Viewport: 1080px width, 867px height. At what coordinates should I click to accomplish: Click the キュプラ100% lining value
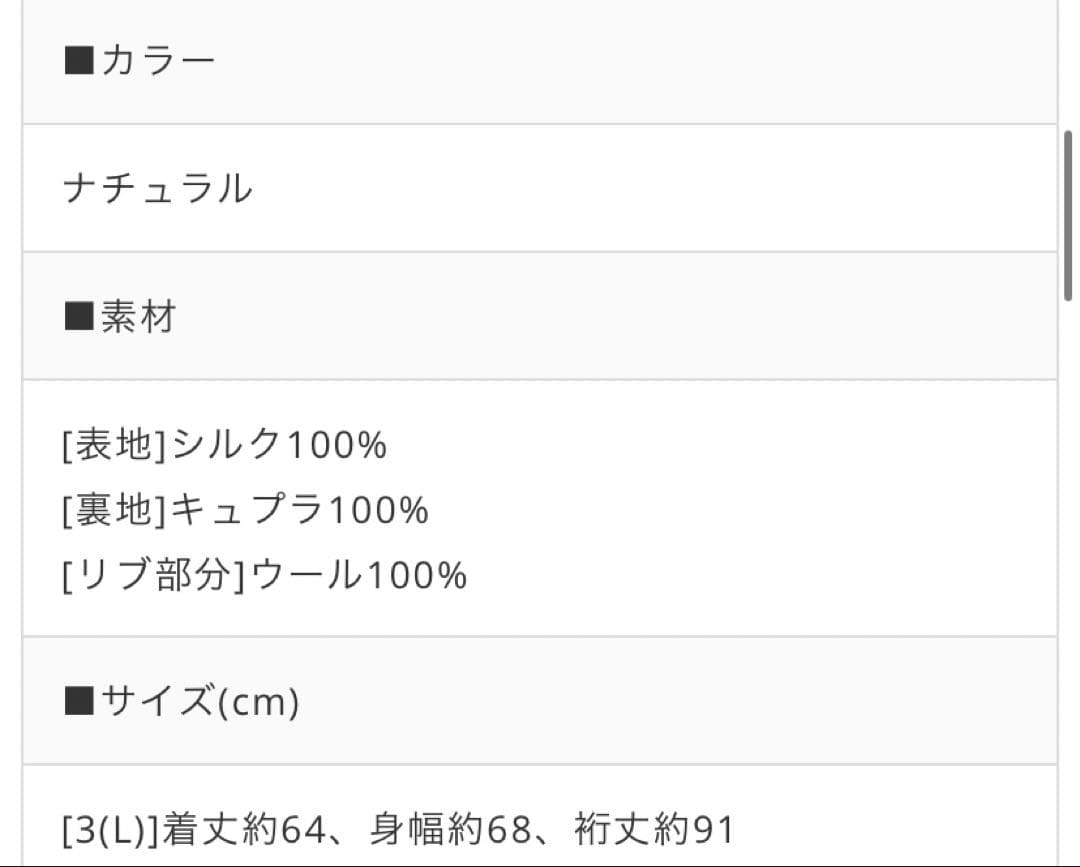pos(299,510)
